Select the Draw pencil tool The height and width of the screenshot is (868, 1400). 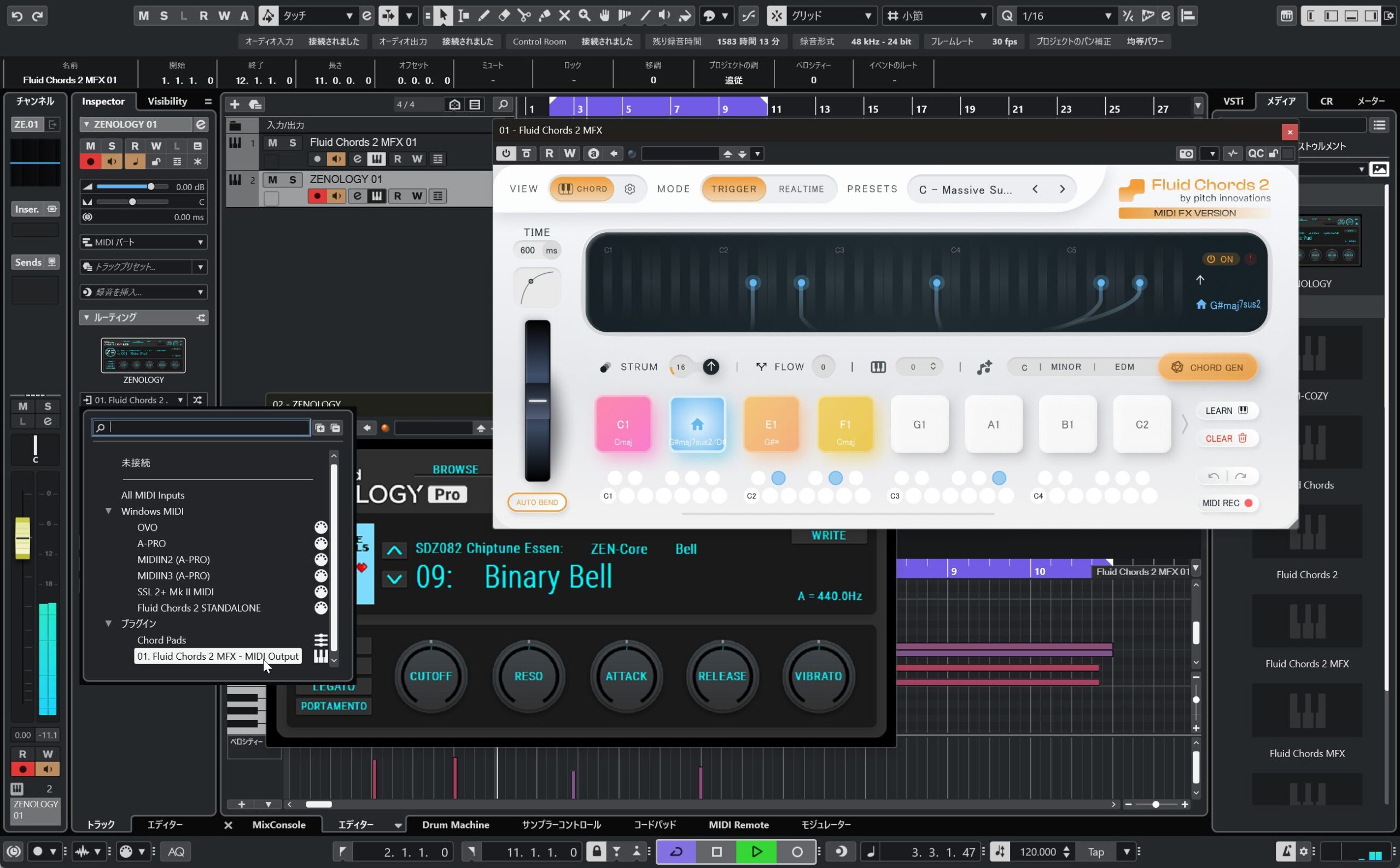tap(483, 15)
